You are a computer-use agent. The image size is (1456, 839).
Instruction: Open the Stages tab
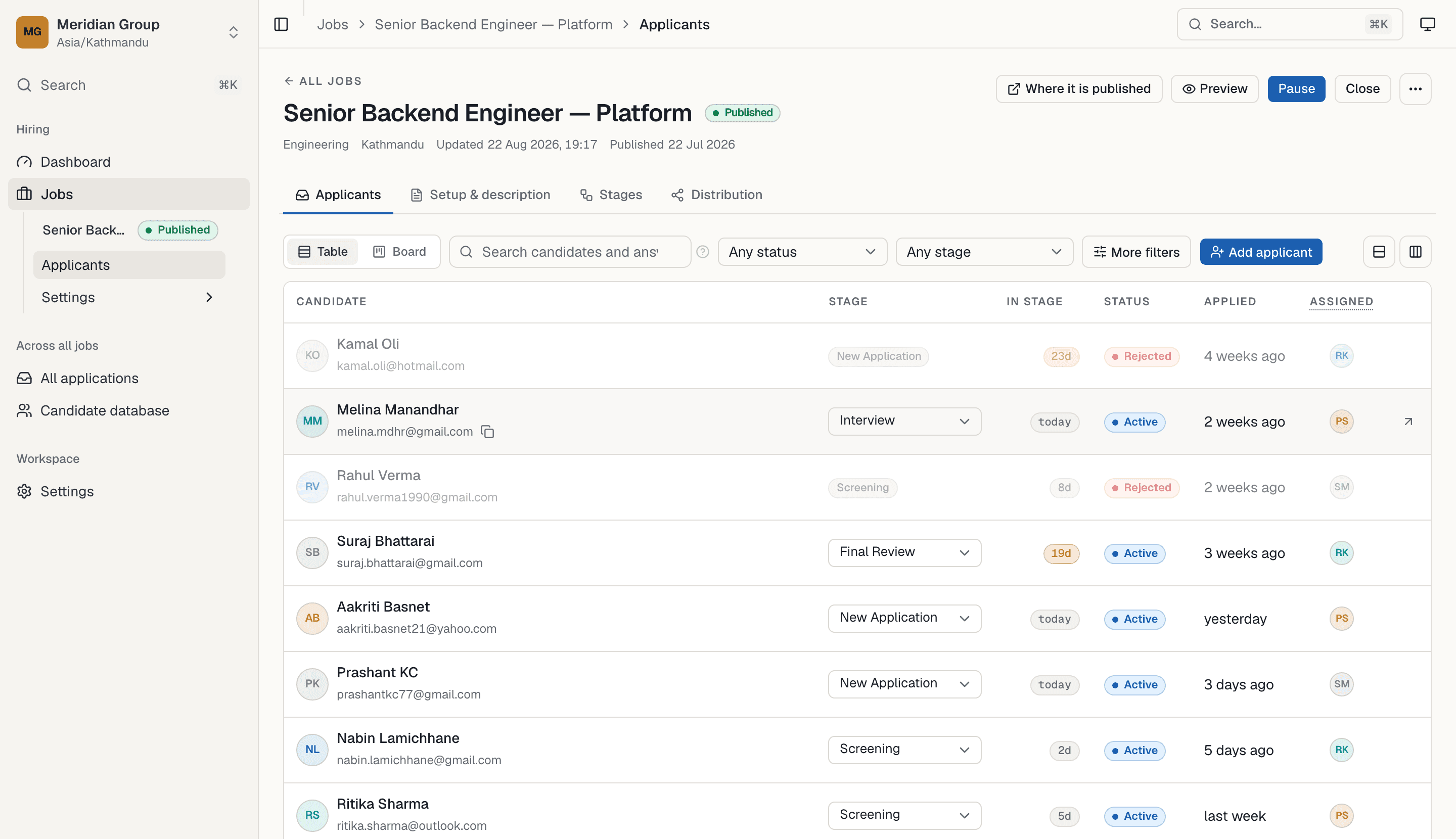point(611,195)
